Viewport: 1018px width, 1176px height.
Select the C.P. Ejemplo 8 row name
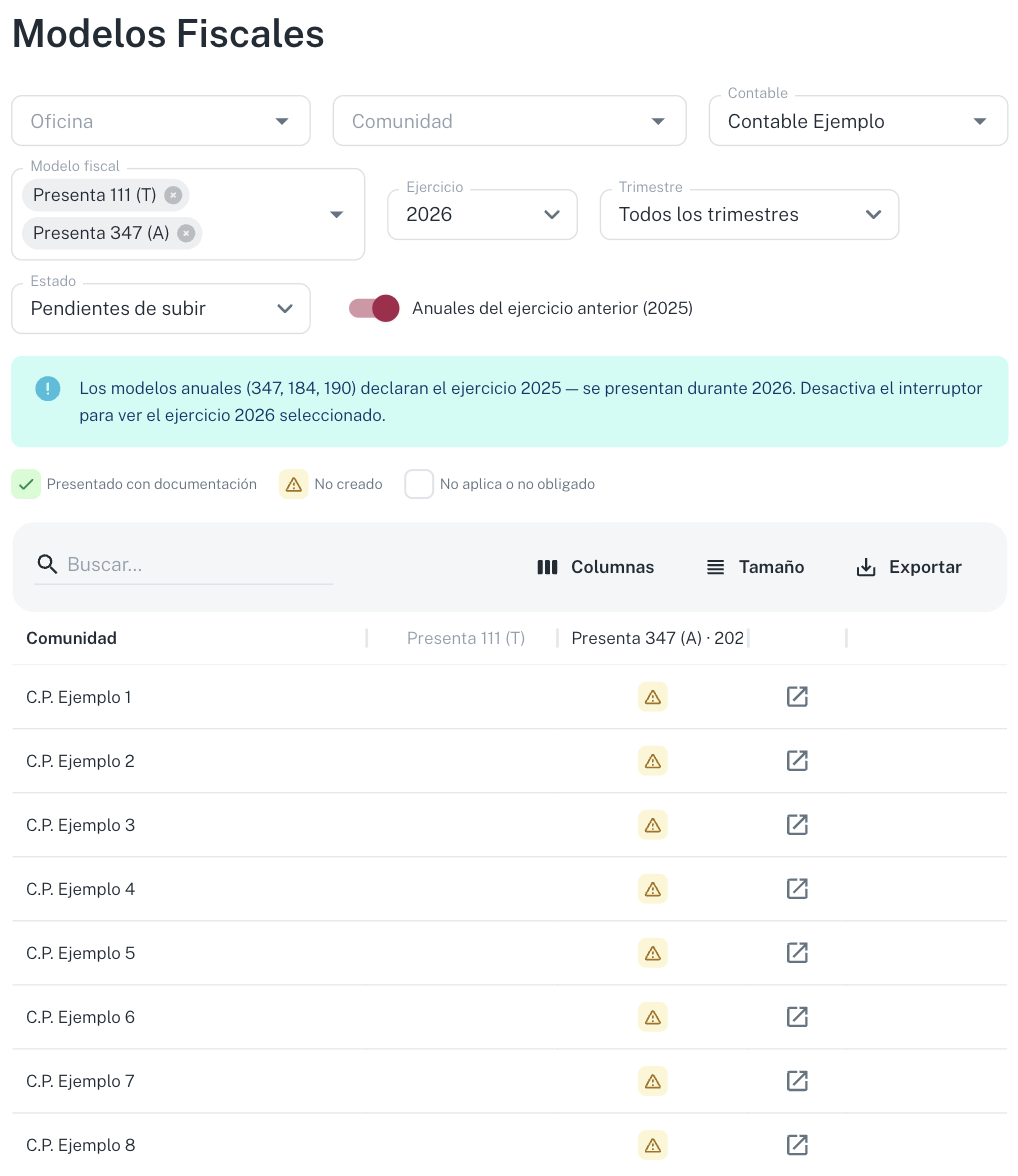(x=80, y=1144)
